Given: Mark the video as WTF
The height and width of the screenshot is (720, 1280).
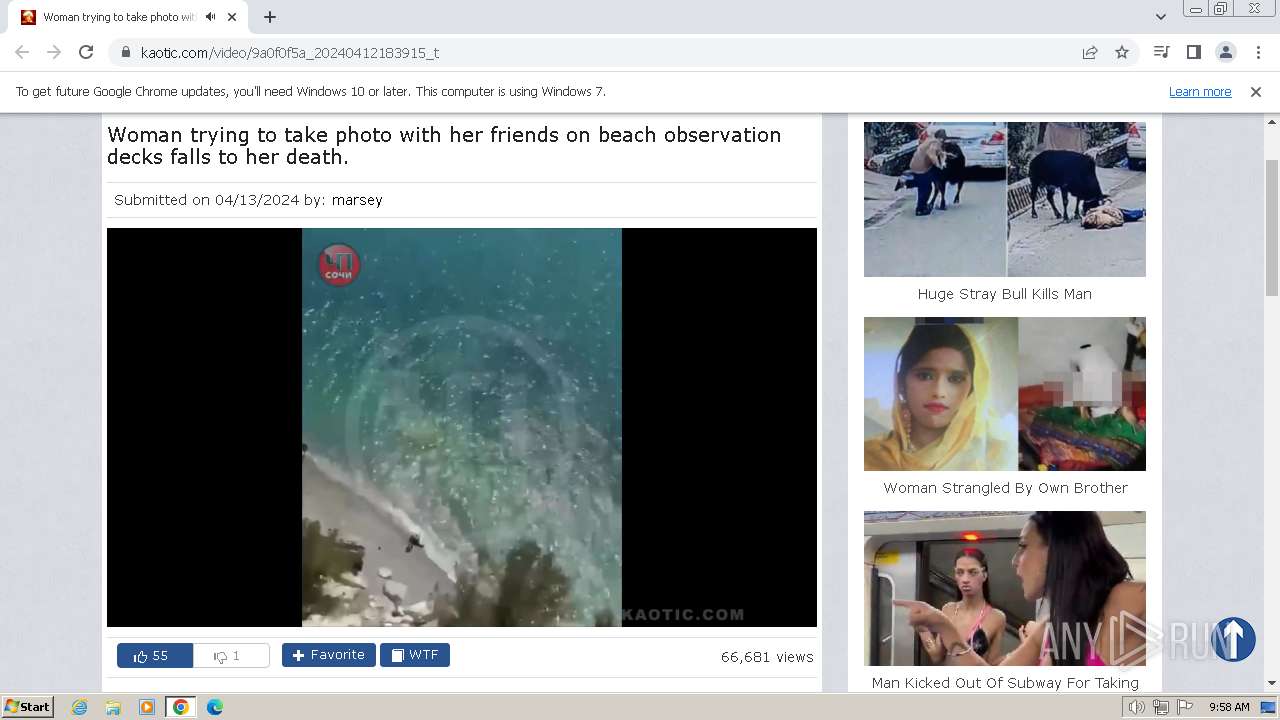Looking at the screenshot, I should 415,655.
